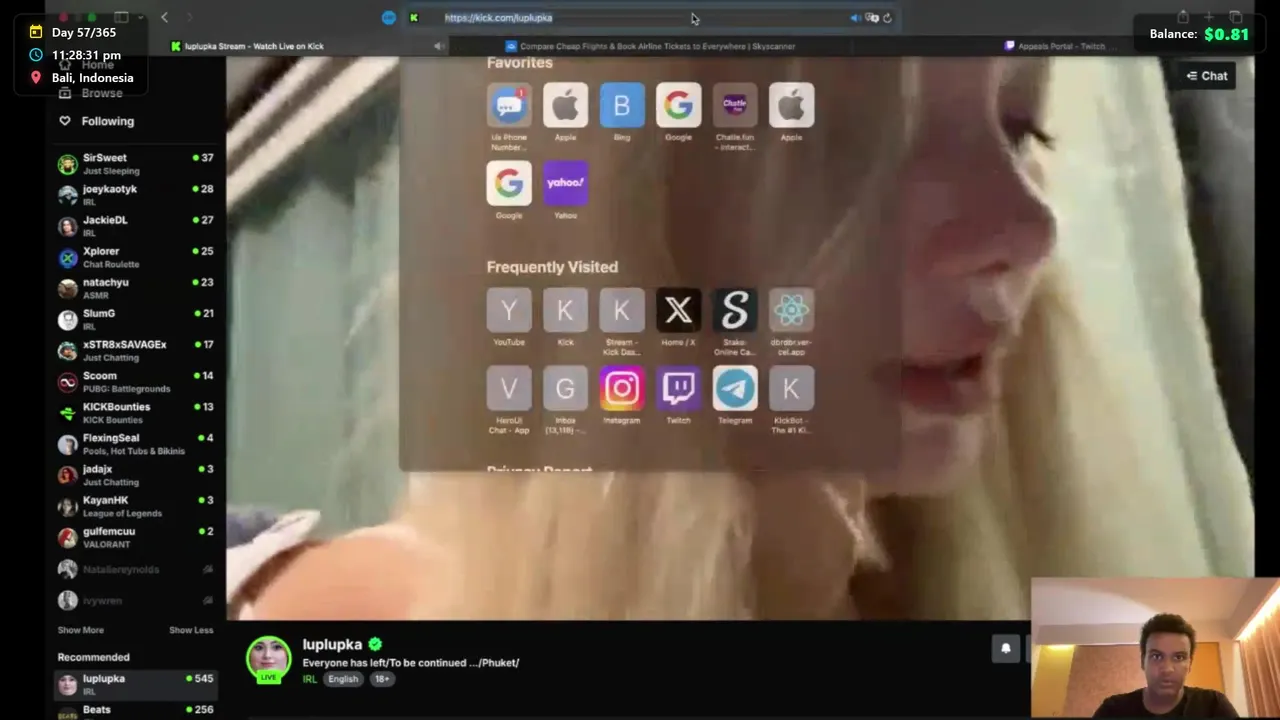Open the Google favorite in the top row

click(678, 106)
